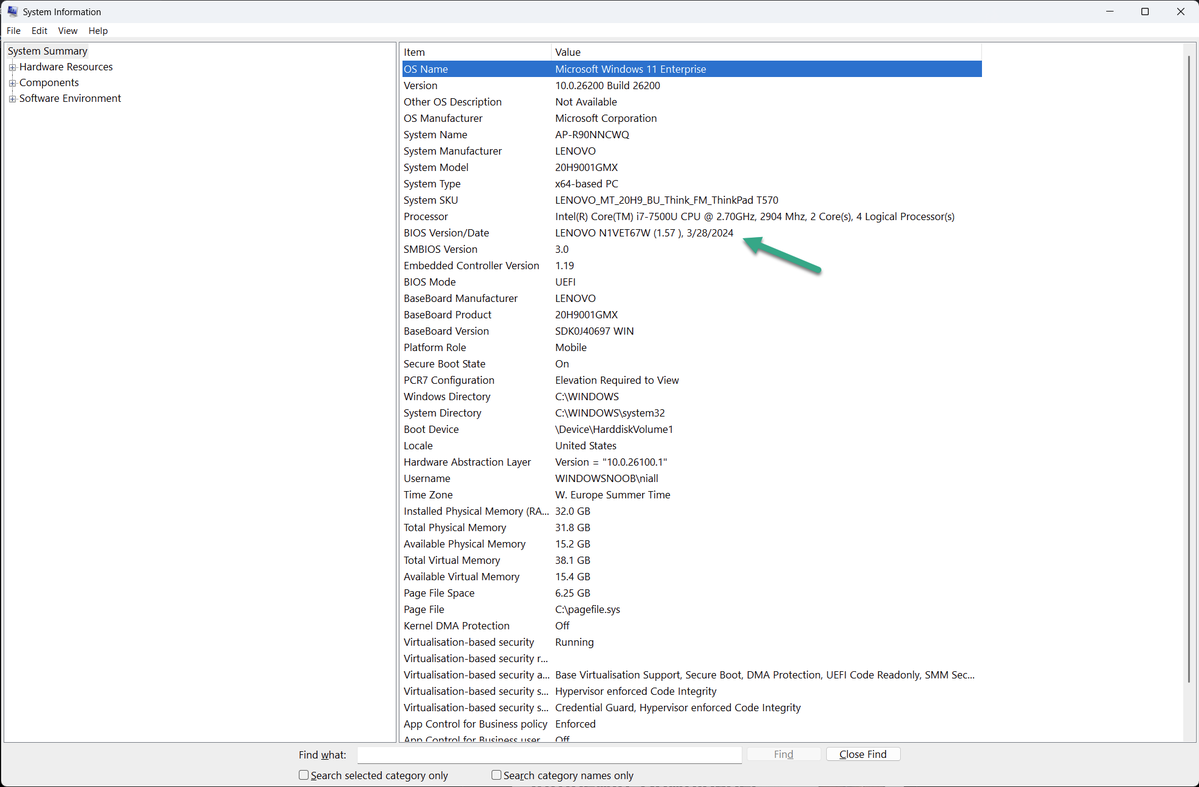Screen dimensions: 1199x787
Task: Select the BaseBoard Product row
Action: coord(691,315)
